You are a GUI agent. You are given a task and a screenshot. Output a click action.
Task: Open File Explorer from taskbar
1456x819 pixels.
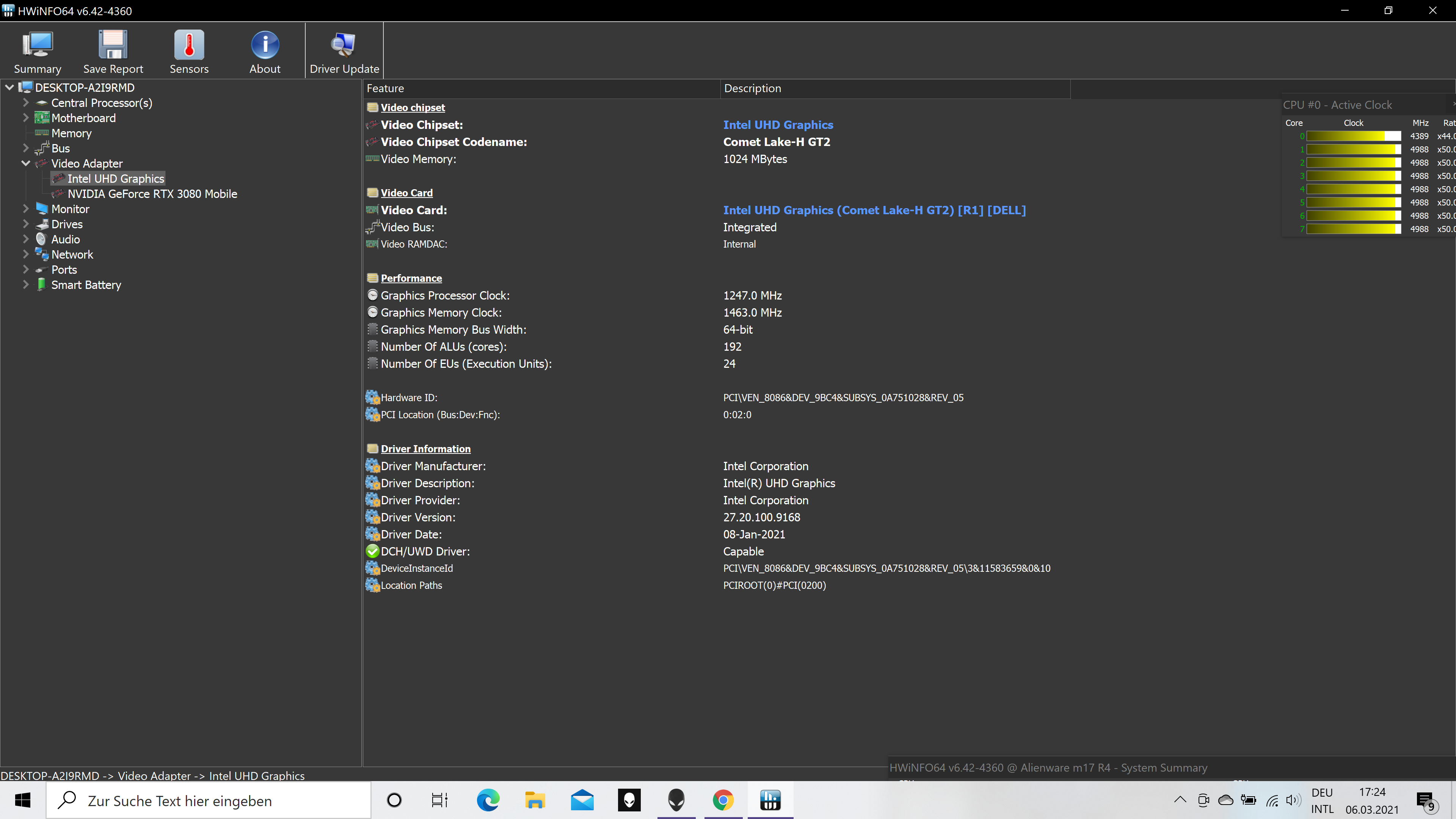(x=535, y=800)
